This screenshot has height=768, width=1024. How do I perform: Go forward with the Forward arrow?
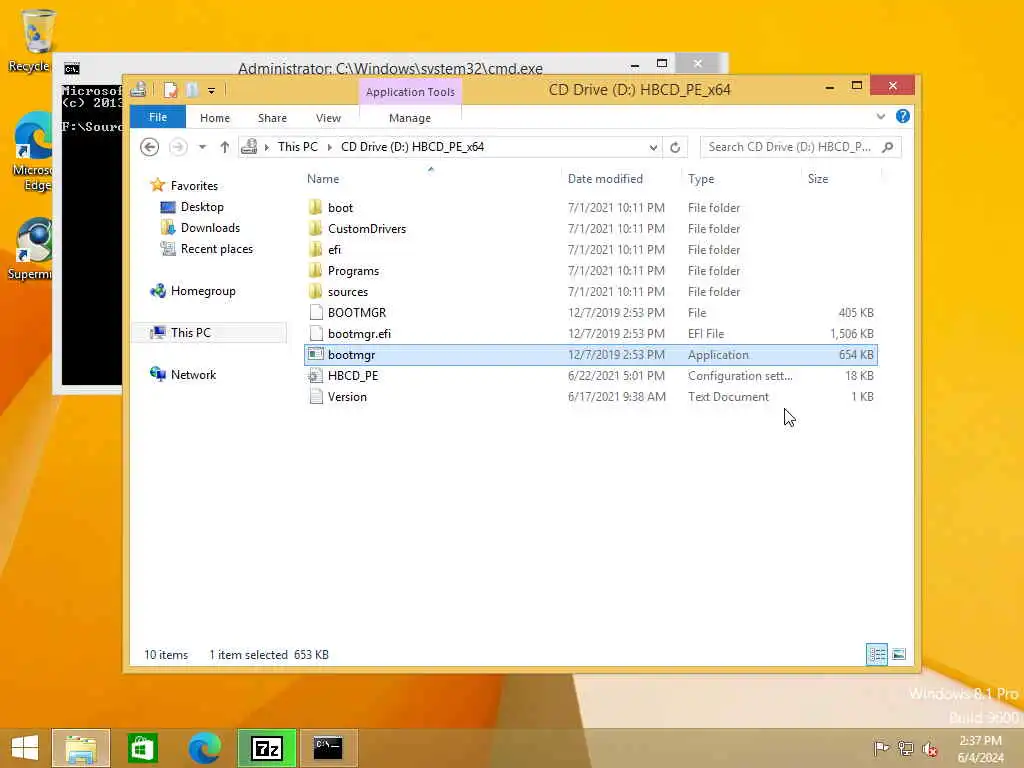pyautogui.click(x=178, y=147)
